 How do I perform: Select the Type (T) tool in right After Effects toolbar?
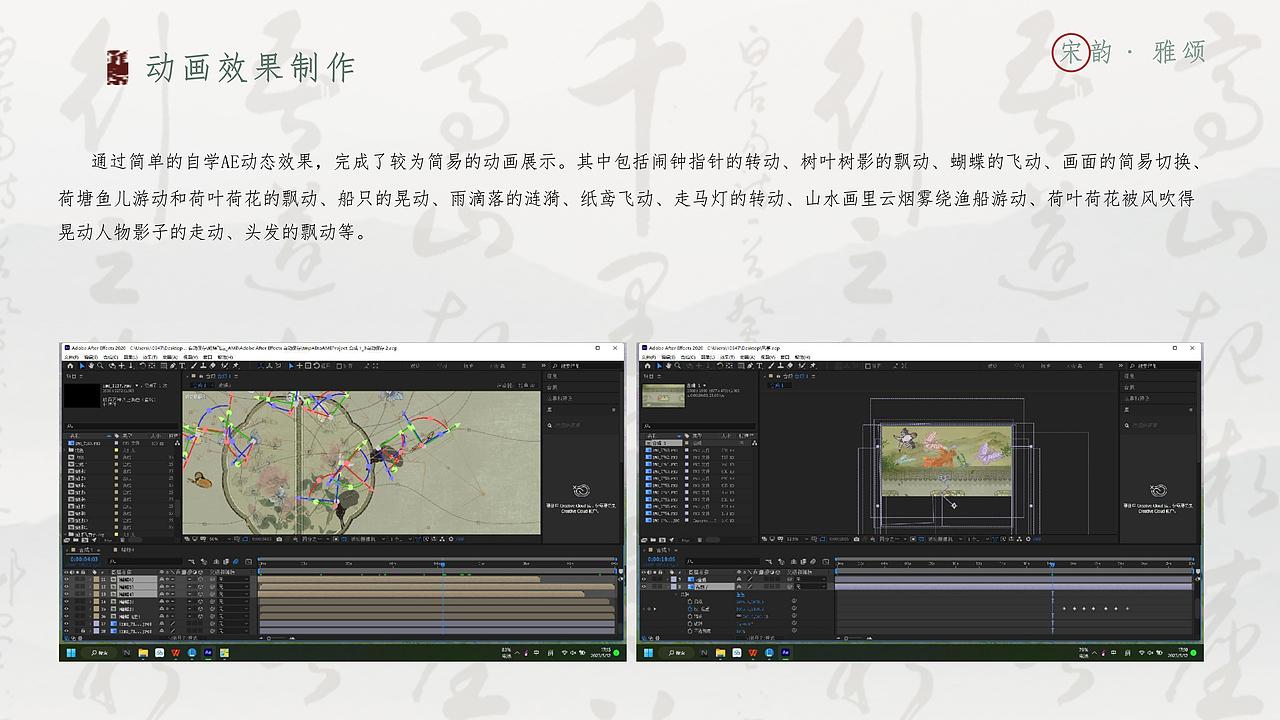760,366
